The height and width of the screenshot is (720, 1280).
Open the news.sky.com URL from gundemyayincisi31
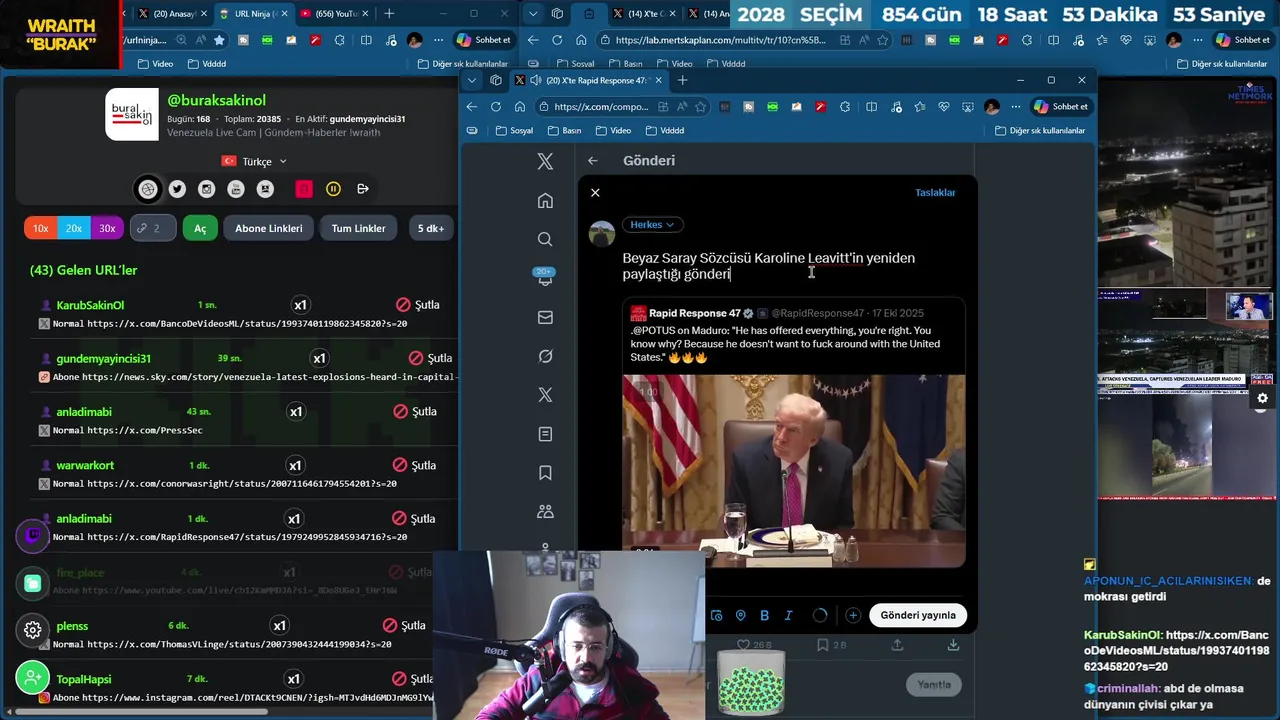[269, 377]
